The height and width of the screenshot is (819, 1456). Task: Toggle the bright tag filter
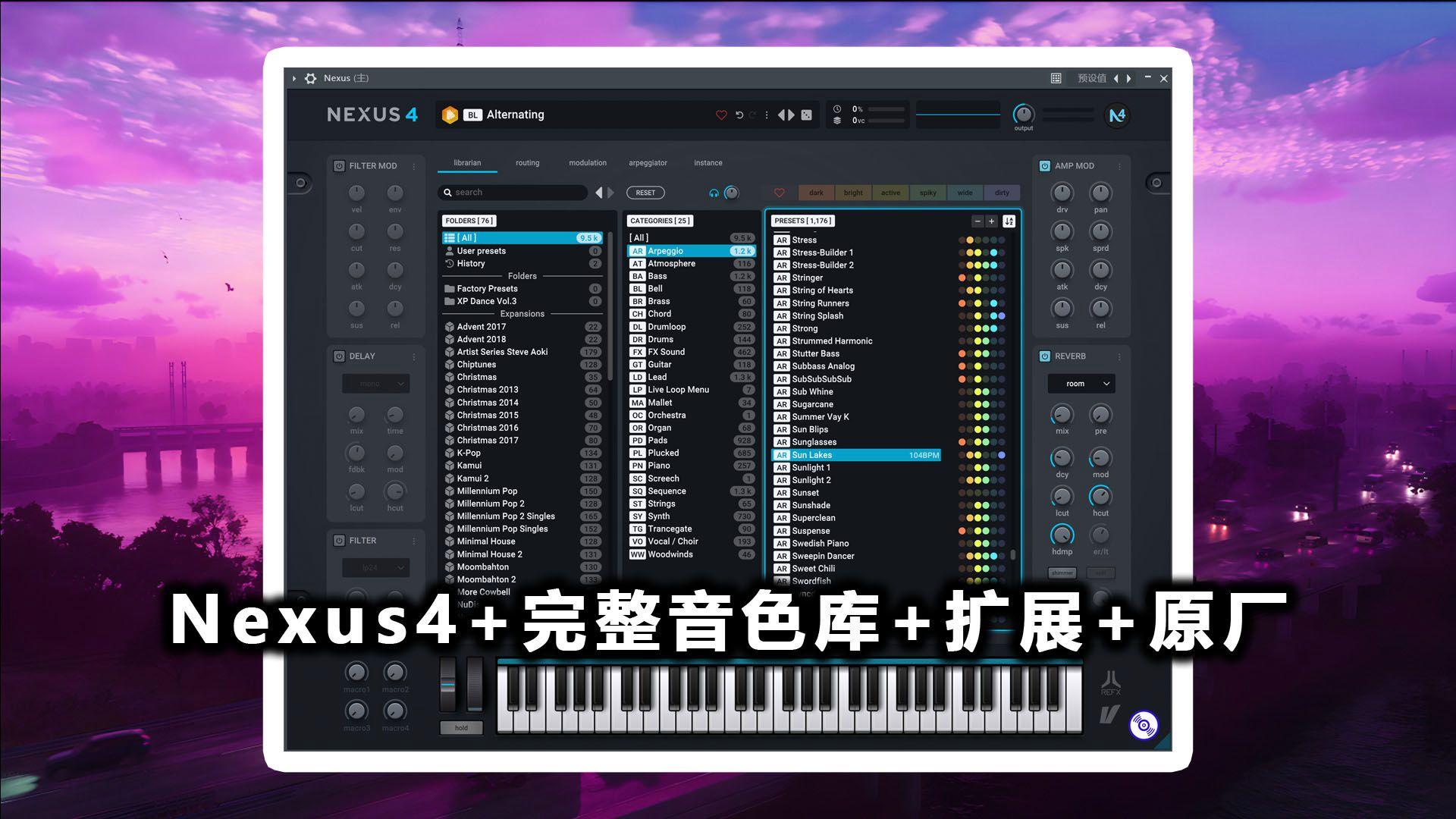[x=853, y=193]
